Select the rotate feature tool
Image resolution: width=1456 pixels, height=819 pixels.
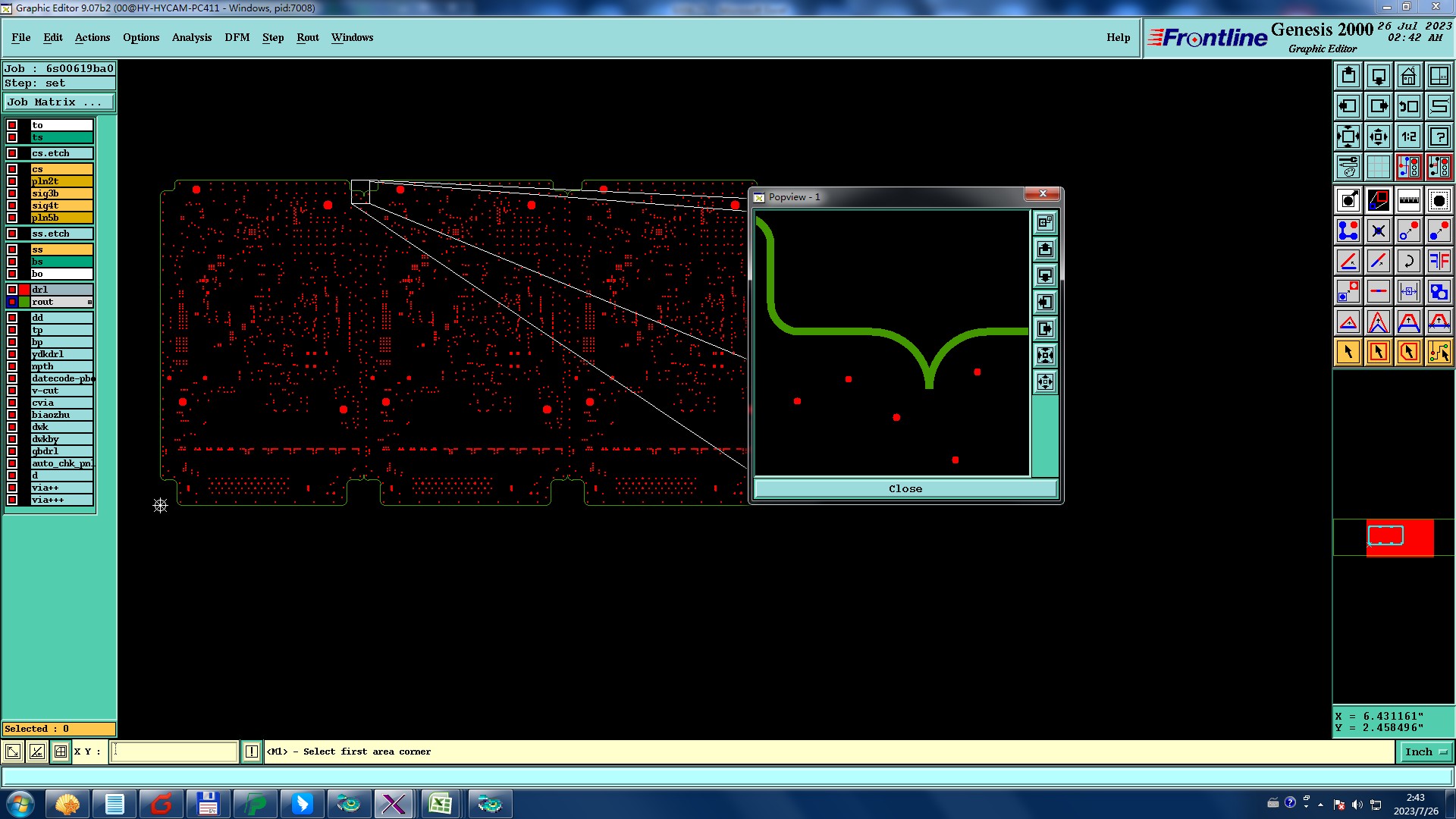pyautogui.click(x=1408, y=261)
